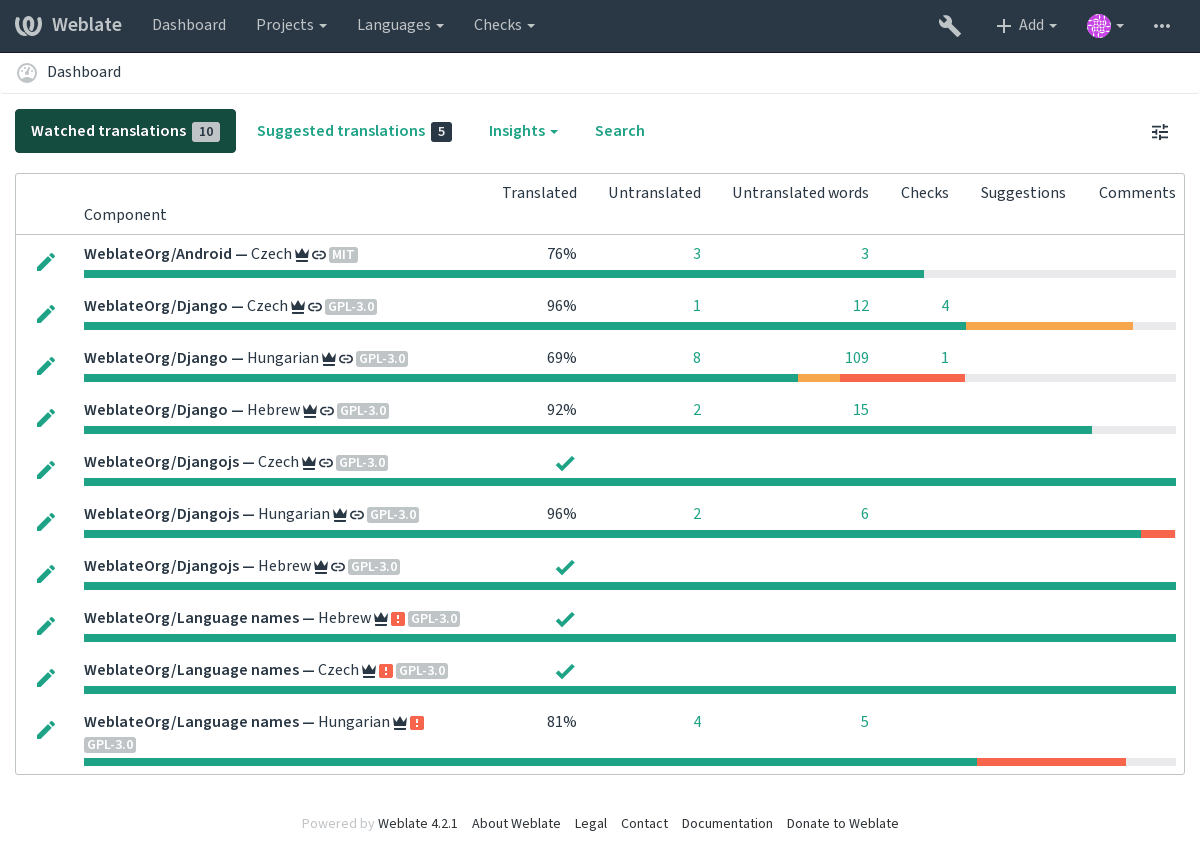Click red alert icon in Language names Hebrew
Viewport: 1200px width, 857px height.
click(398, 619)
